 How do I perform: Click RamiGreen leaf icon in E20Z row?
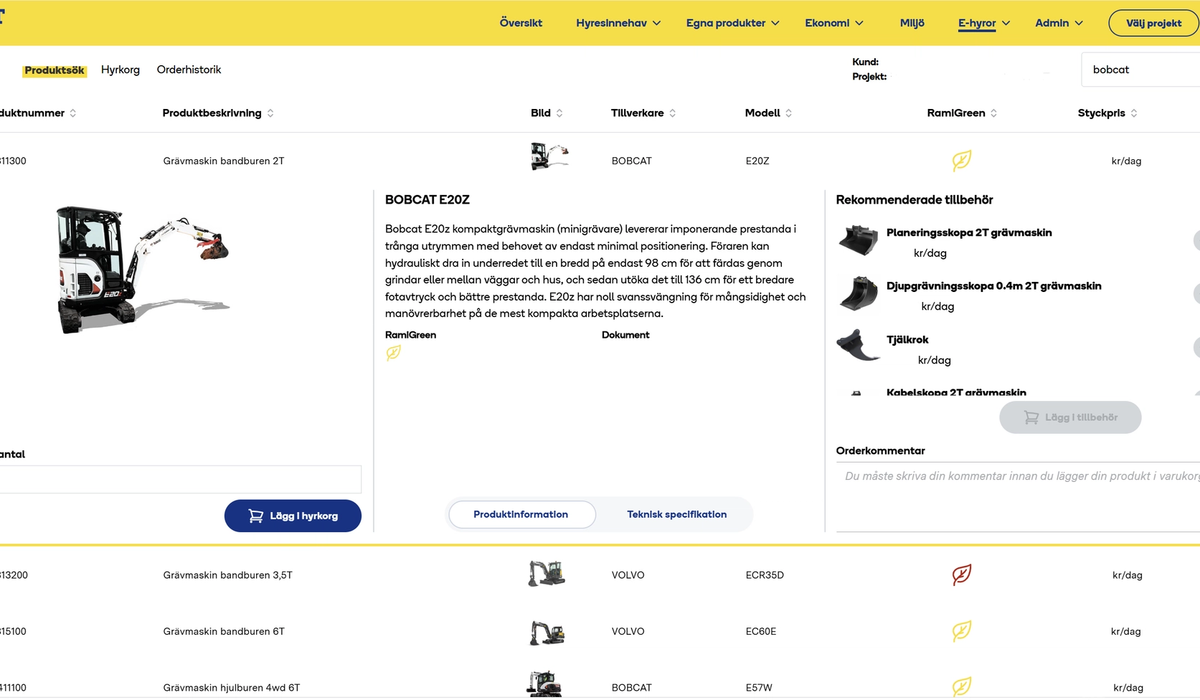pos(962,160)
